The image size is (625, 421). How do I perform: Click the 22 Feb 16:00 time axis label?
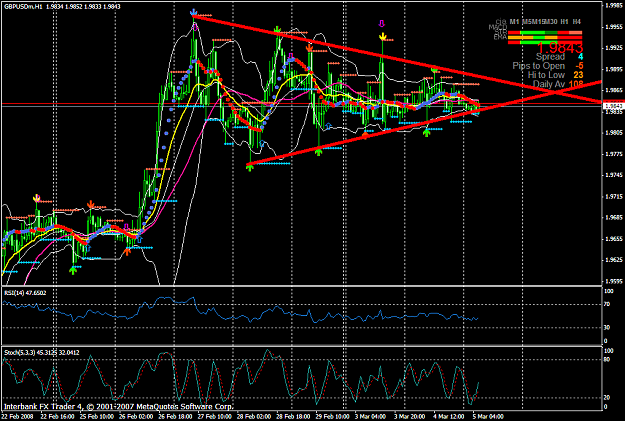click(56, 416)
